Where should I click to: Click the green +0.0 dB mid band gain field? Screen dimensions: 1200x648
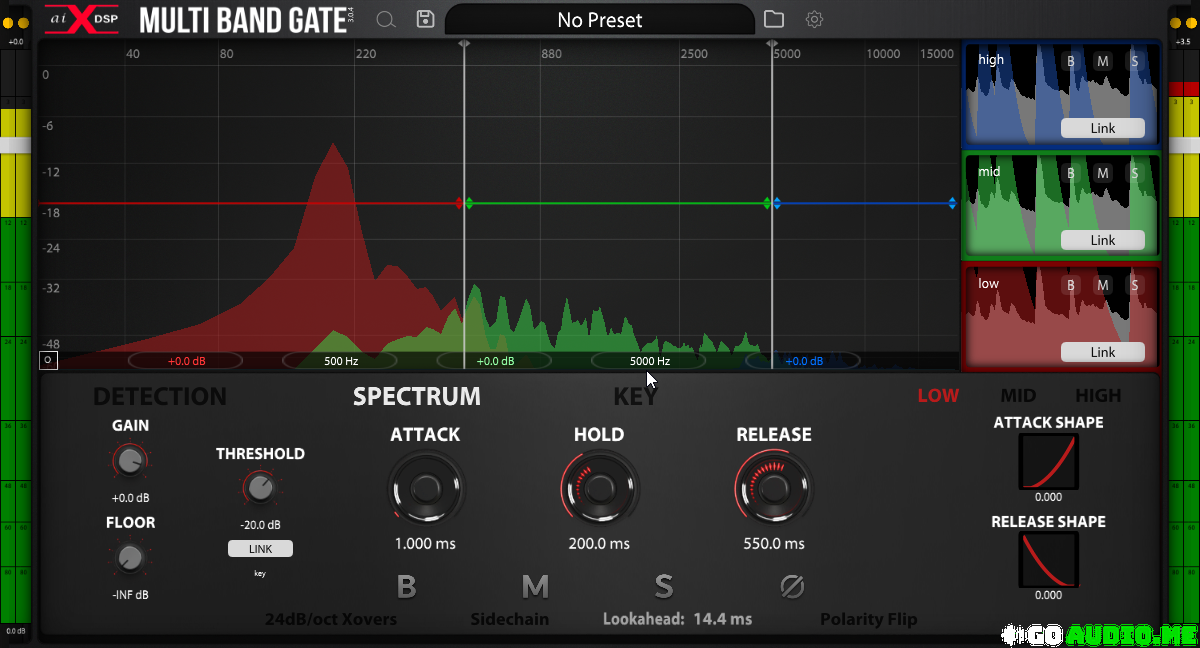click(495, 361)
